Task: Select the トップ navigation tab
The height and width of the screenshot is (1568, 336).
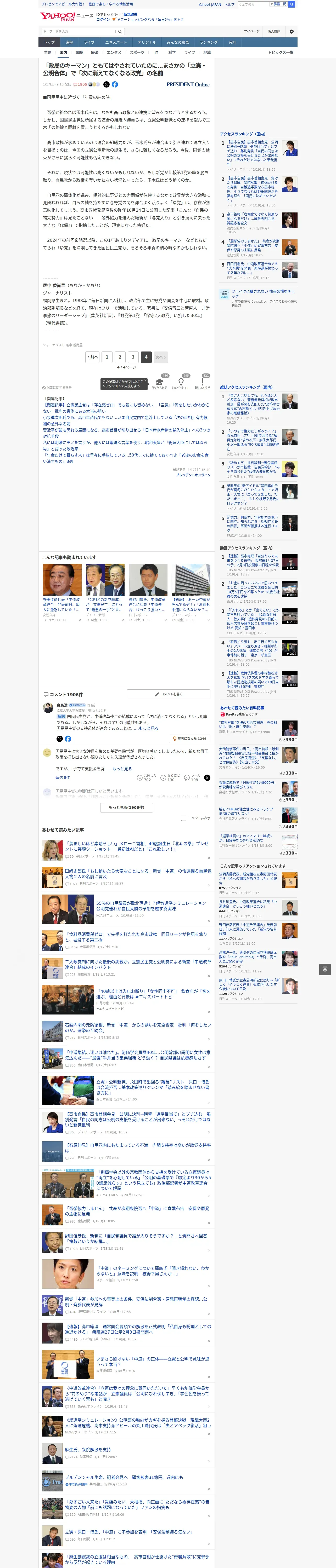Action: click(49, 43)
